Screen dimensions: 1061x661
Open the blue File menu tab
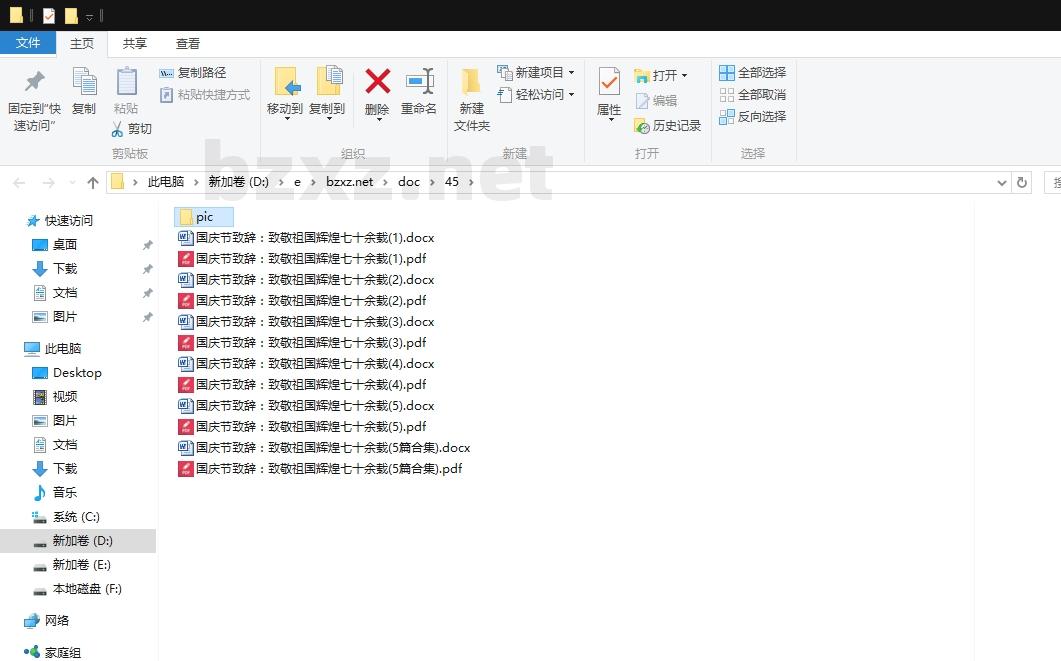click(x=28, y=43)
